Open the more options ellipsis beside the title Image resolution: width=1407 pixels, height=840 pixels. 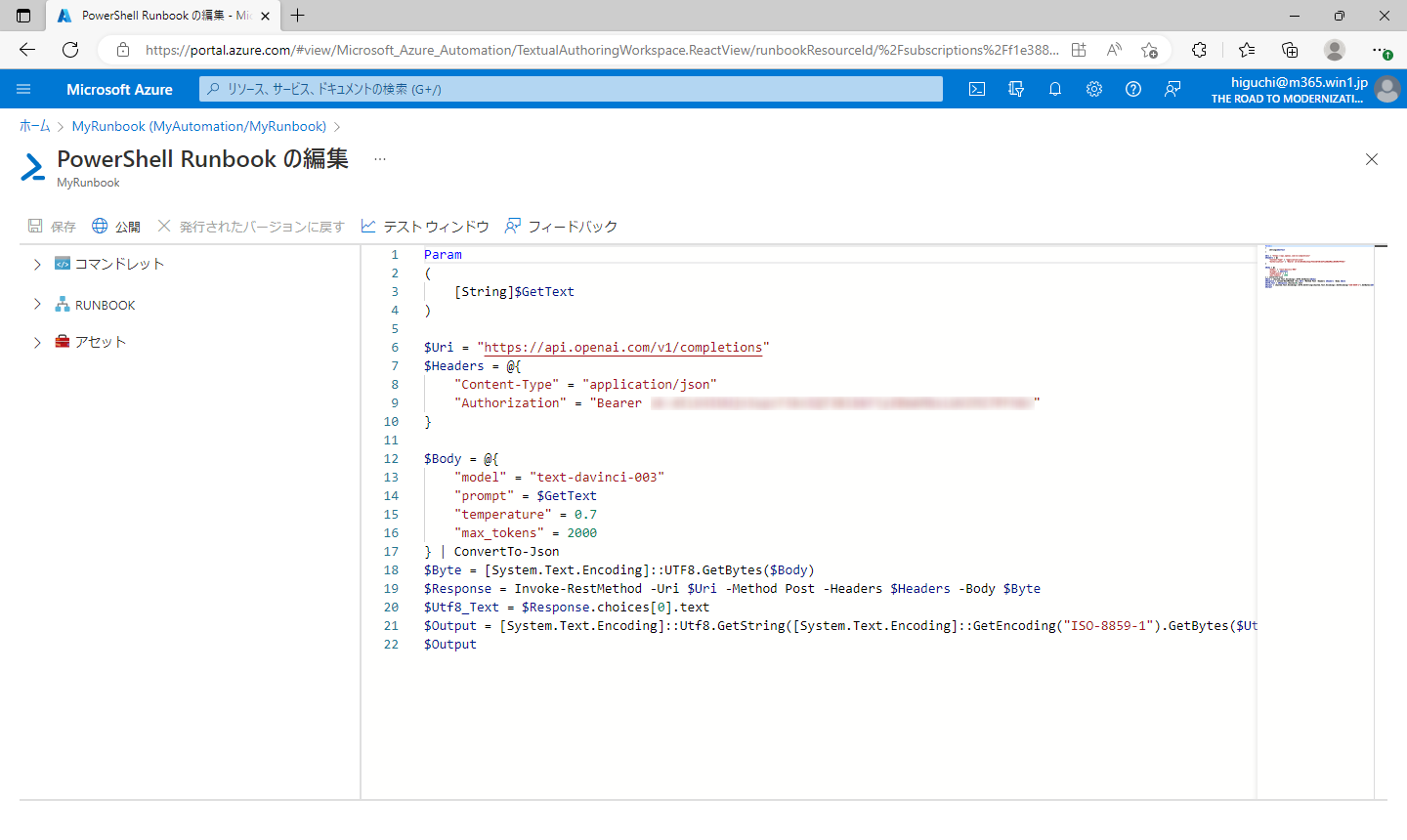coord(380,158)
